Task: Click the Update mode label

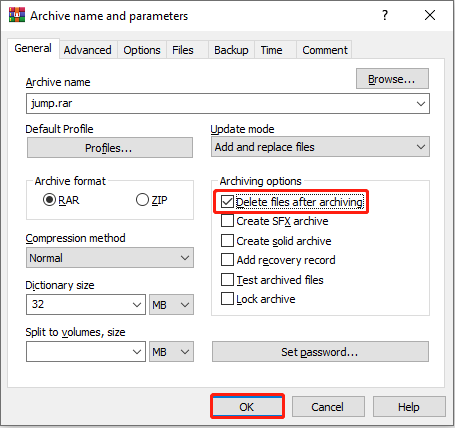Action: tap(242, 129)
